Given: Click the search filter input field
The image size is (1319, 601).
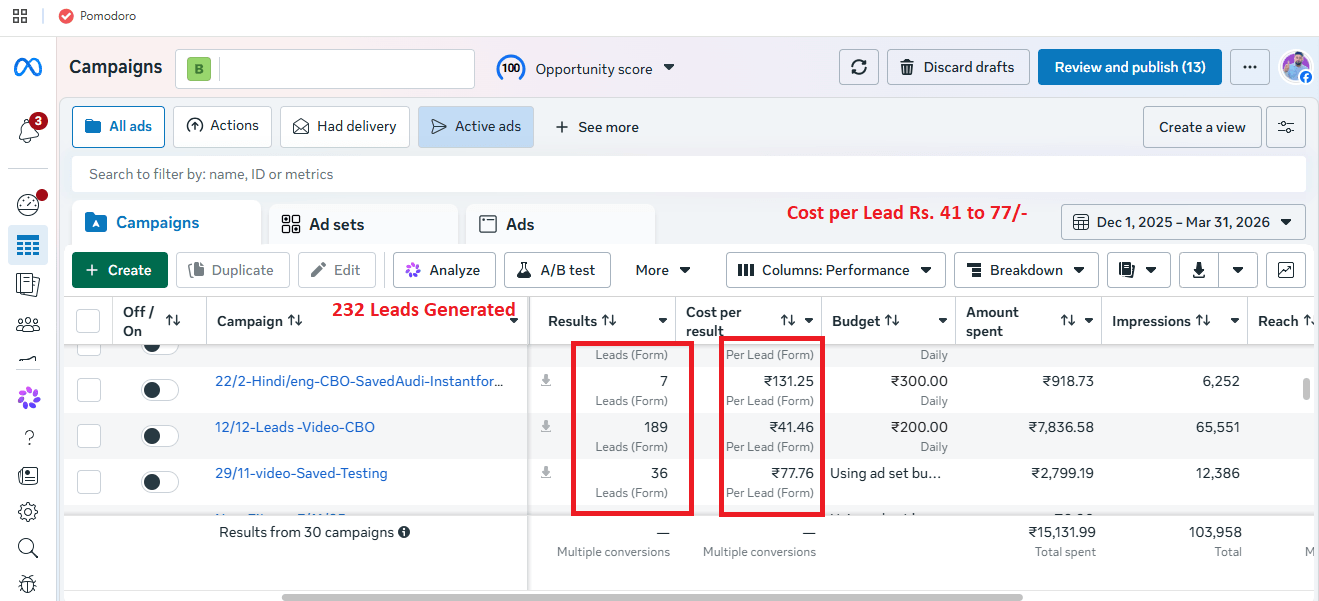Looking at the screenshot, I should (689, 174).
